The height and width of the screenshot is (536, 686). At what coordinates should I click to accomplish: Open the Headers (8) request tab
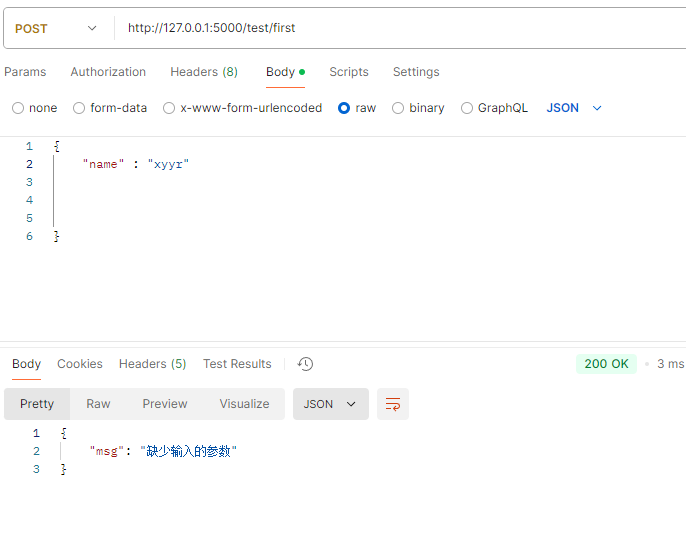(x=204, y=72)
